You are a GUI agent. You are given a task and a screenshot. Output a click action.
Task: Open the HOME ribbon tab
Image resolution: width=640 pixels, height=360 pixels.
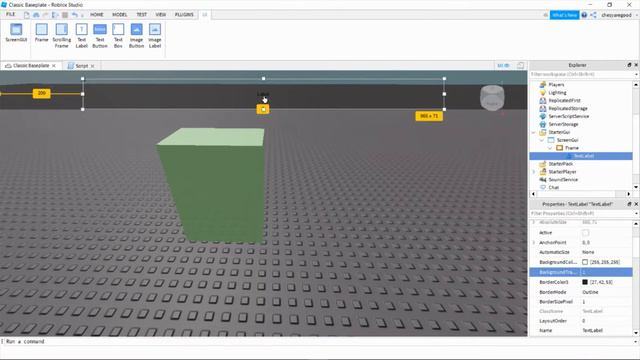tap(97, 15)
